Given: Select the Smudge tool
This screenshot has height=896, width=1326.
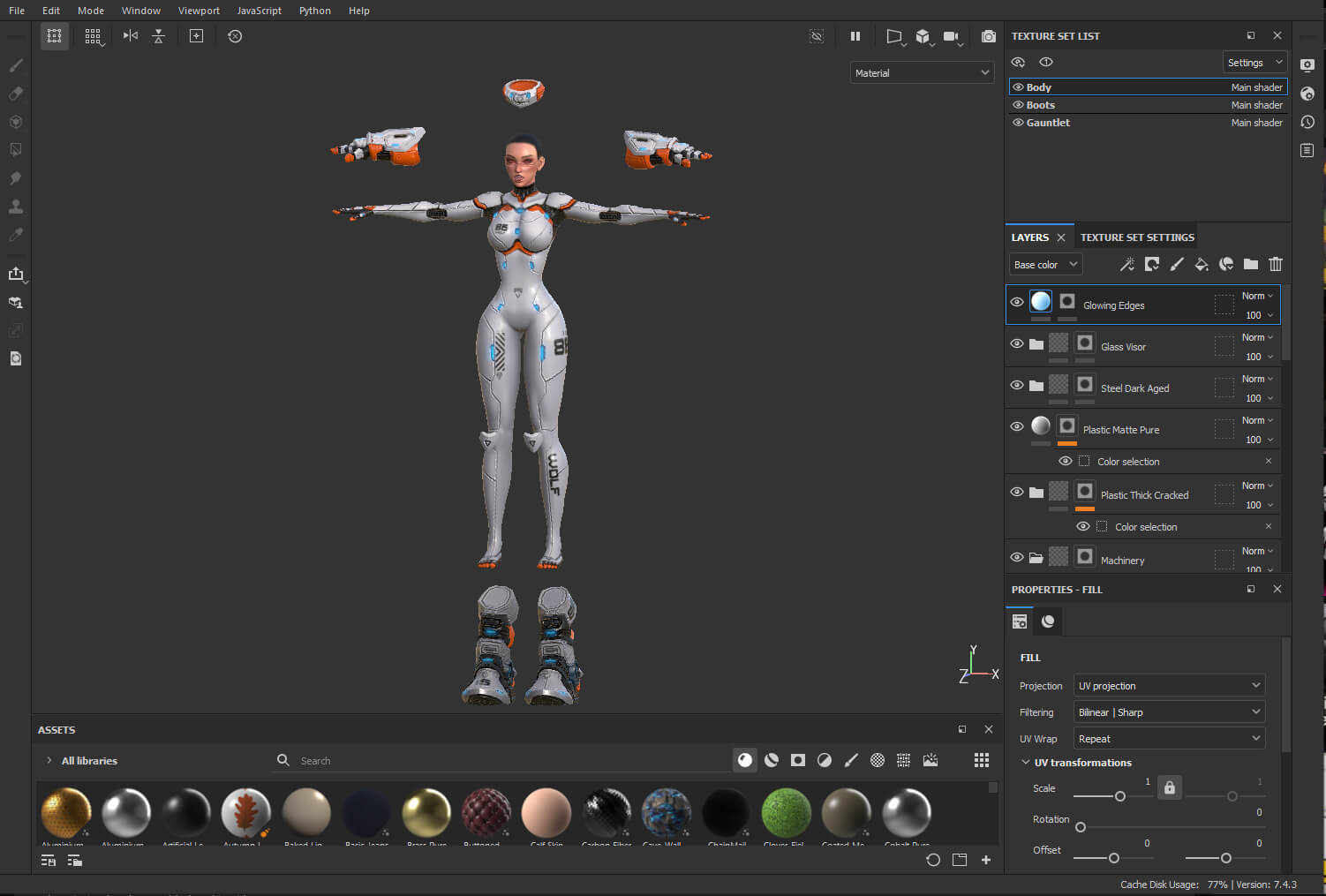Looking at the screenshot, I should click(16, 178).
